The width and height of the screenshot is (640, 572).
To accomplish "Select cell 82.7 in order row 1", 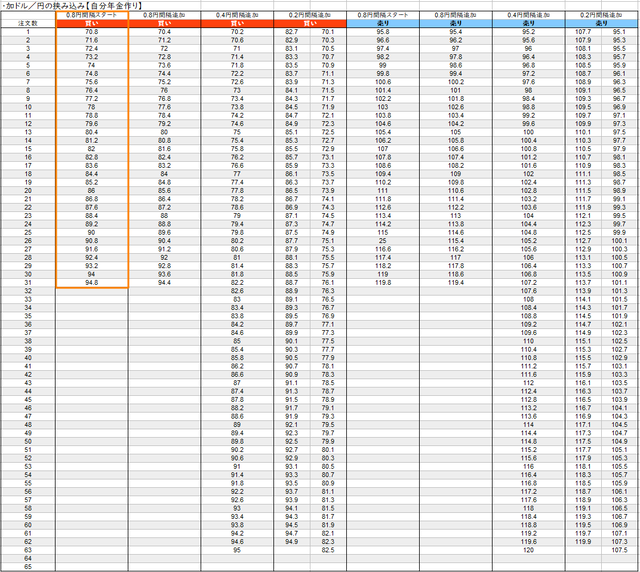I will tap(291, 32).
